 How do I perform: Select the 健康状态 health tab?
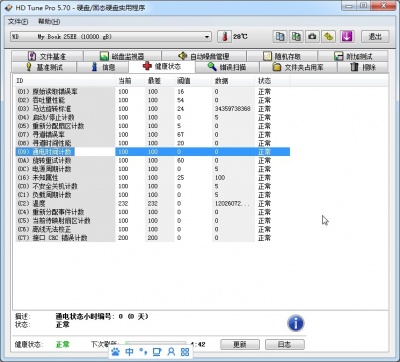162,66
